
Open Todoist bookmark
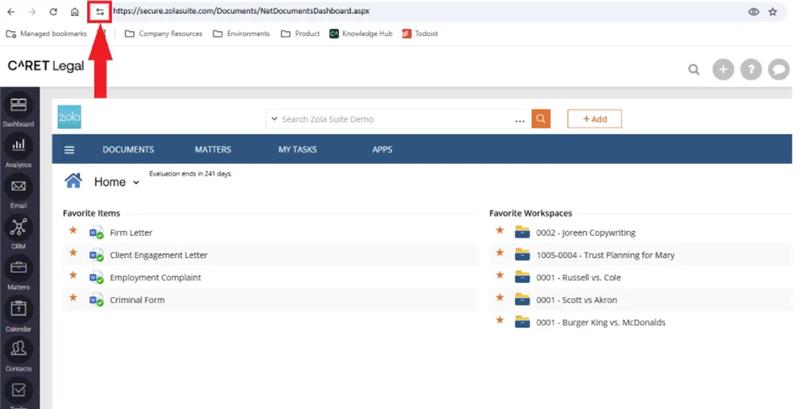420,34
